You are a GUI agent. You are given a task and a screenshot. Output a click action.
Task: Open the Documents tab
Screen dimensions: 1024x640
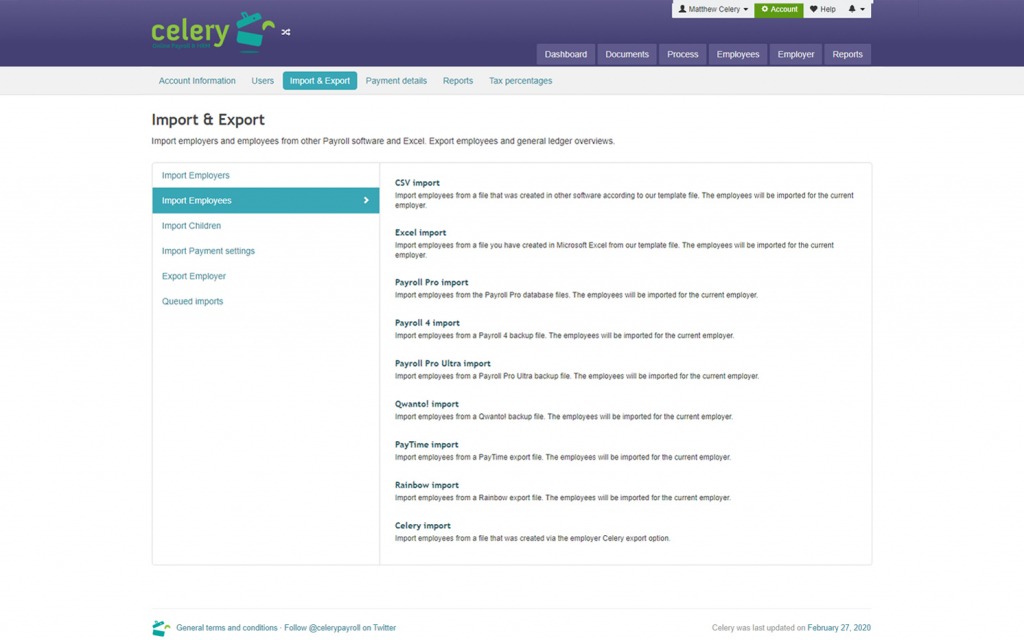click(x=627, y=54)
